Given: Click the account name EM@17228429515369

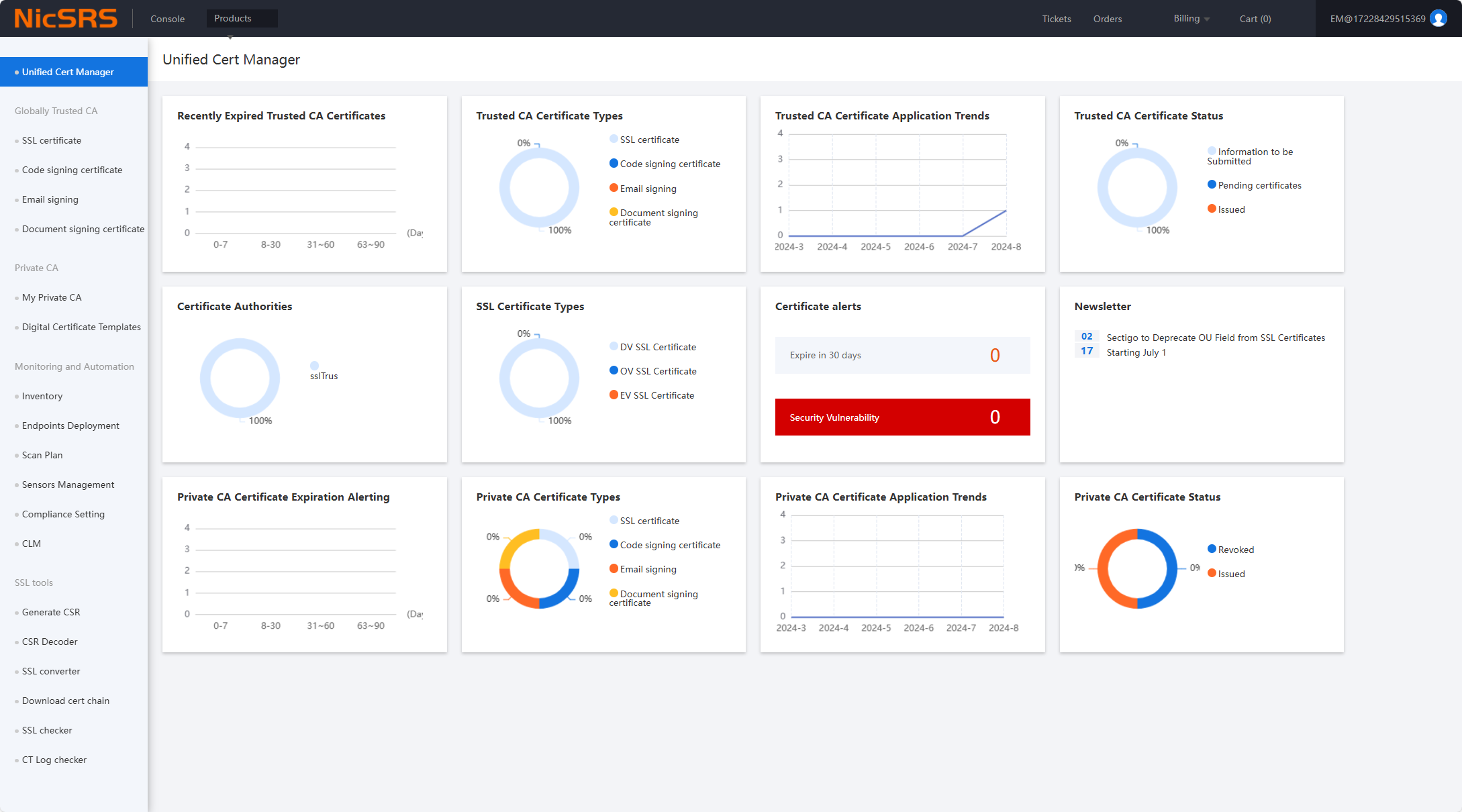Looking at the screenshot, I should pos(1377,19).
